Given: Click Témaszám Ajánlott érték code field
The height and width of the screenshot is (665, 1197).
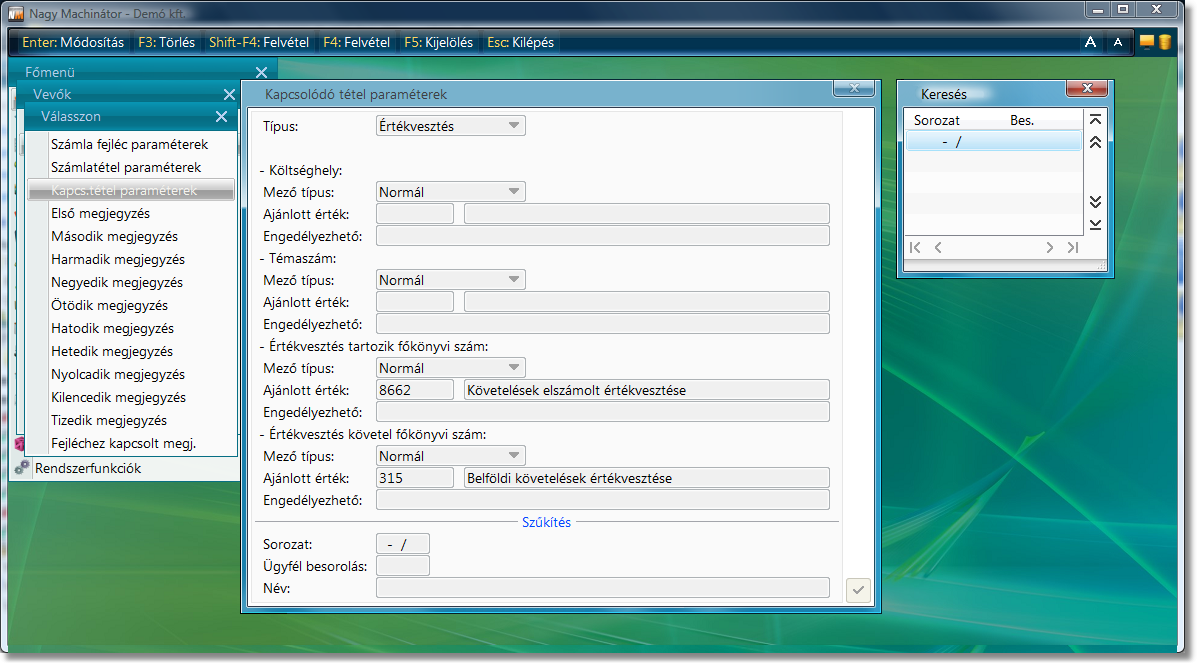Looking at the screenshot, I should coord(415,302).
